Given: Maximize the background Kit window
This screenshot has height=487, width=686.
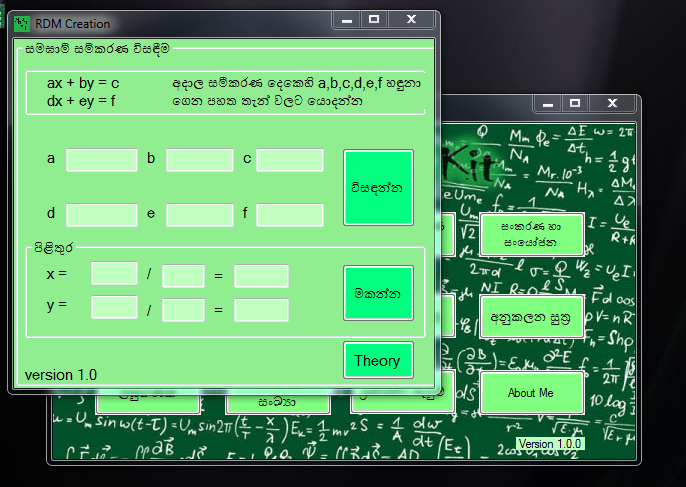Looking at the screenshot, I should 575,104.
